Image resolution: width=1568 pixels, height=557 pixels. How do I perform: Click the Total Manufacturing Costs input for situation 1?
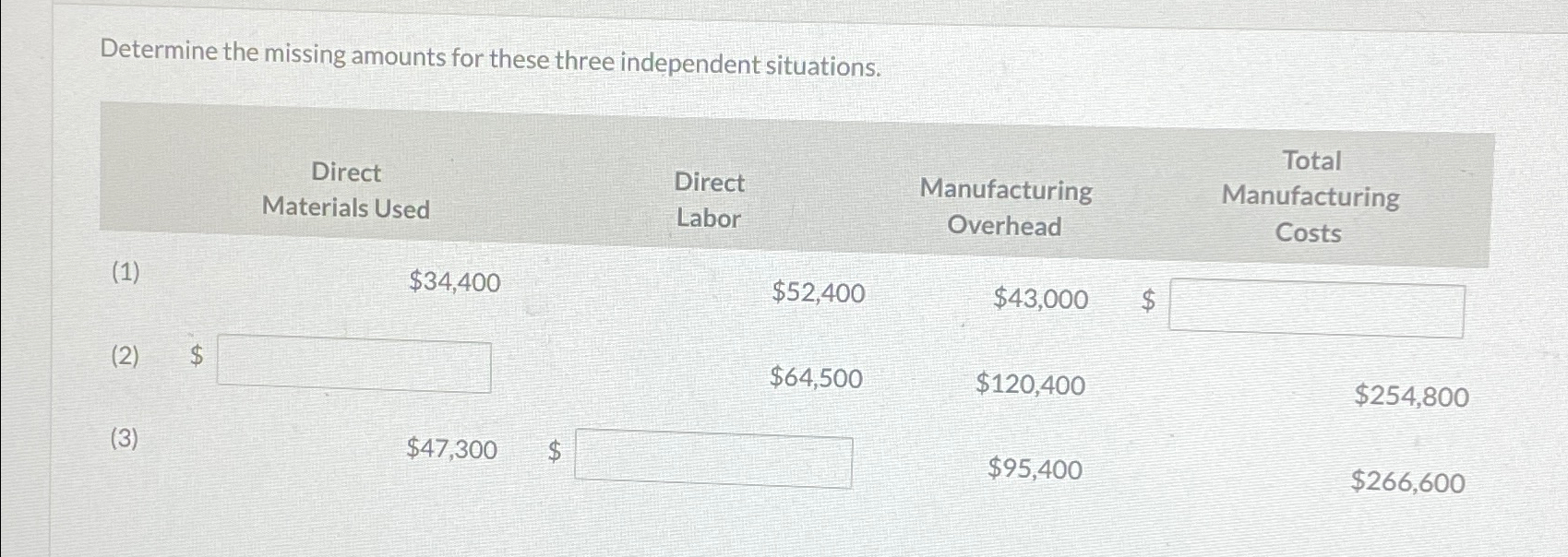pyautogui.click(x=1317, y=308)
